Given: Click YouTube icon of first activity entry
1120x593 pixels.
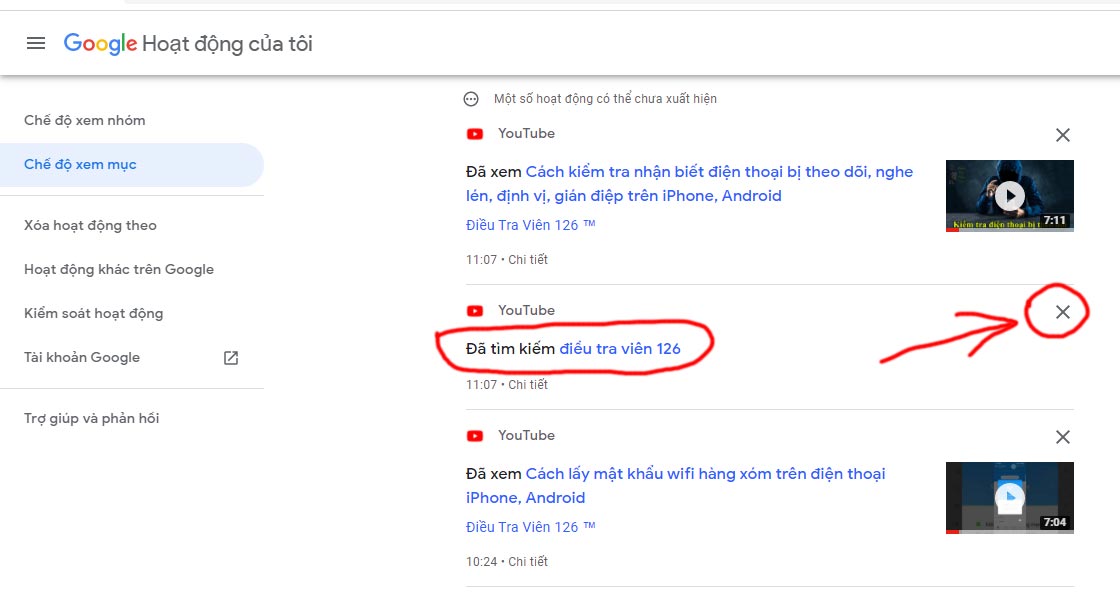Looking at the screenshot, I should tap(475, 134).
